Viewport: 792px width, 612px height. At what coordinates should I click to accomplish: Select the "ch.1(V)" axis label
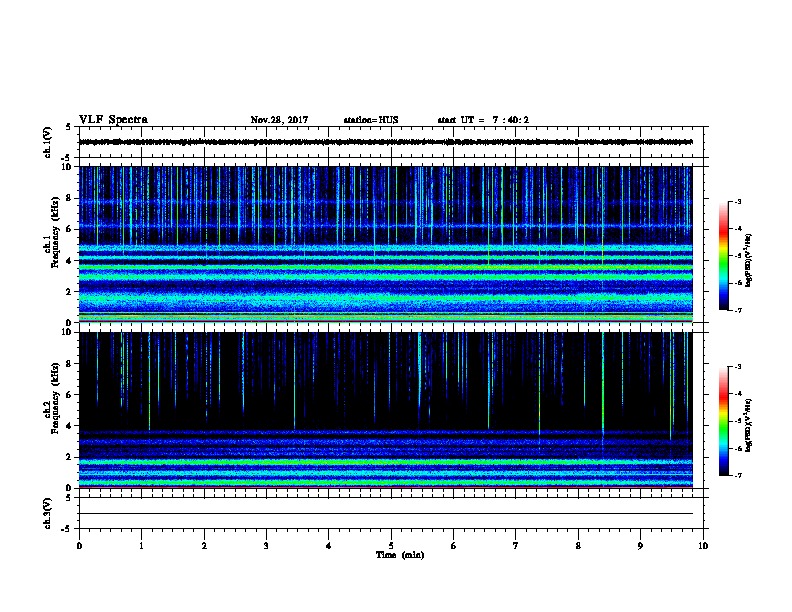47,142
